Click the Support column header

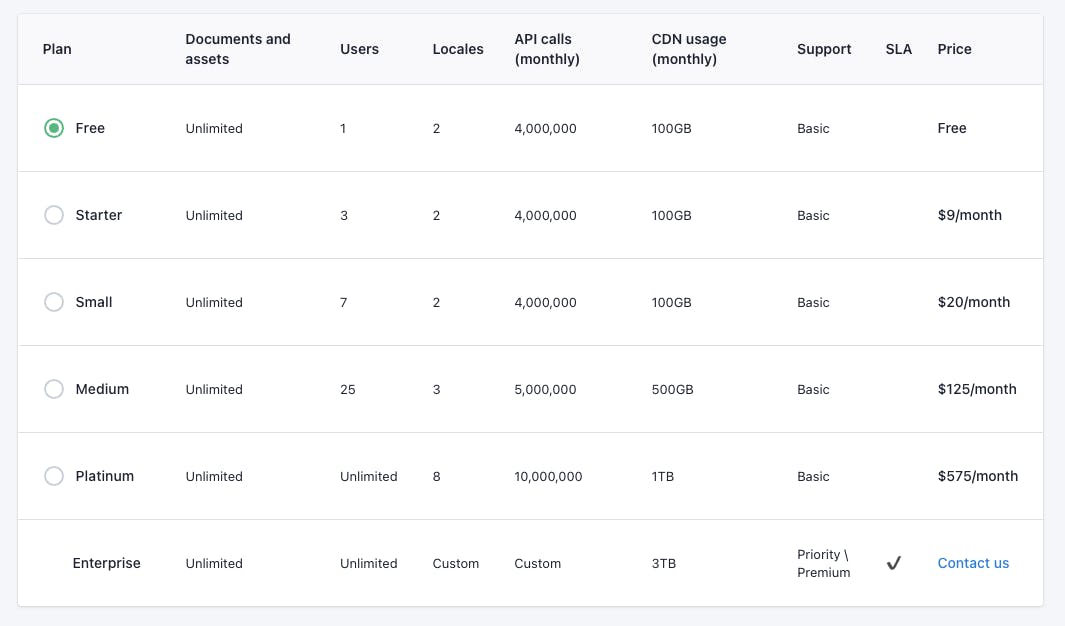pos(824,49)
